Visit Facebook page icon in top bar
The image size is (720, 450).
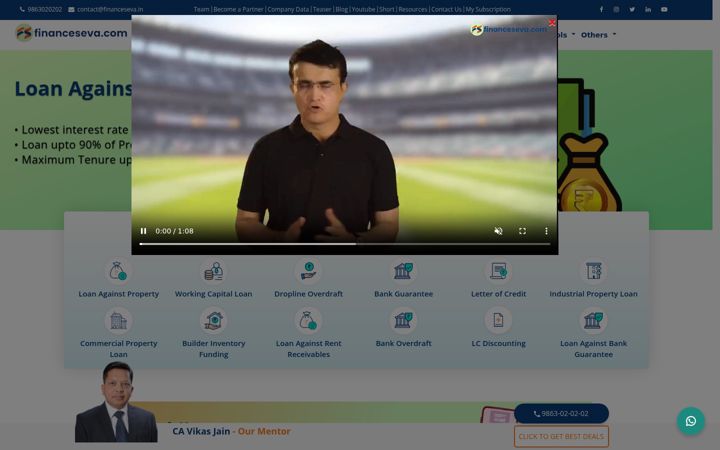601,9
